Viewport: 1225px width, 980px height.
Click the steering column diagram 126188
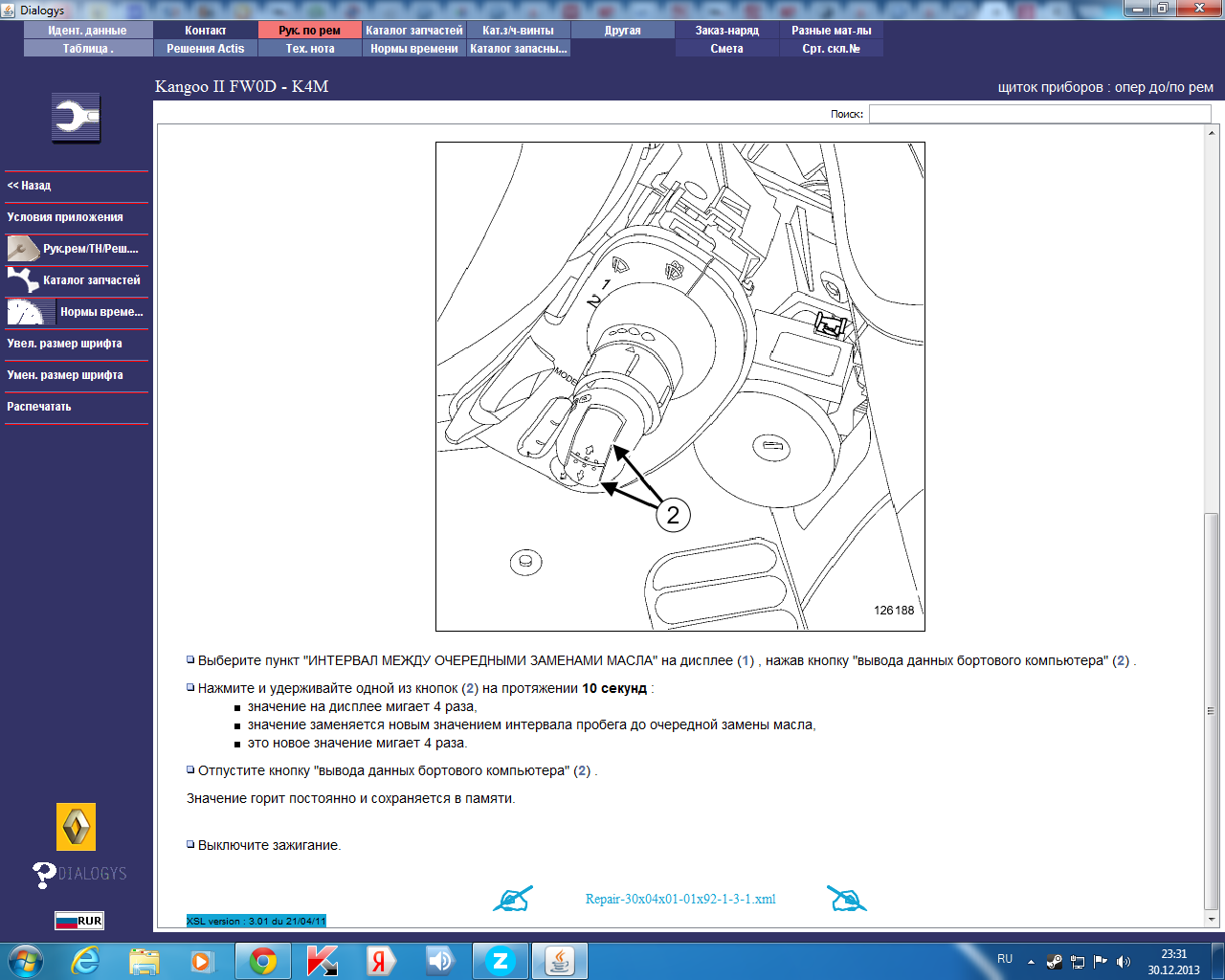(680, 387)
